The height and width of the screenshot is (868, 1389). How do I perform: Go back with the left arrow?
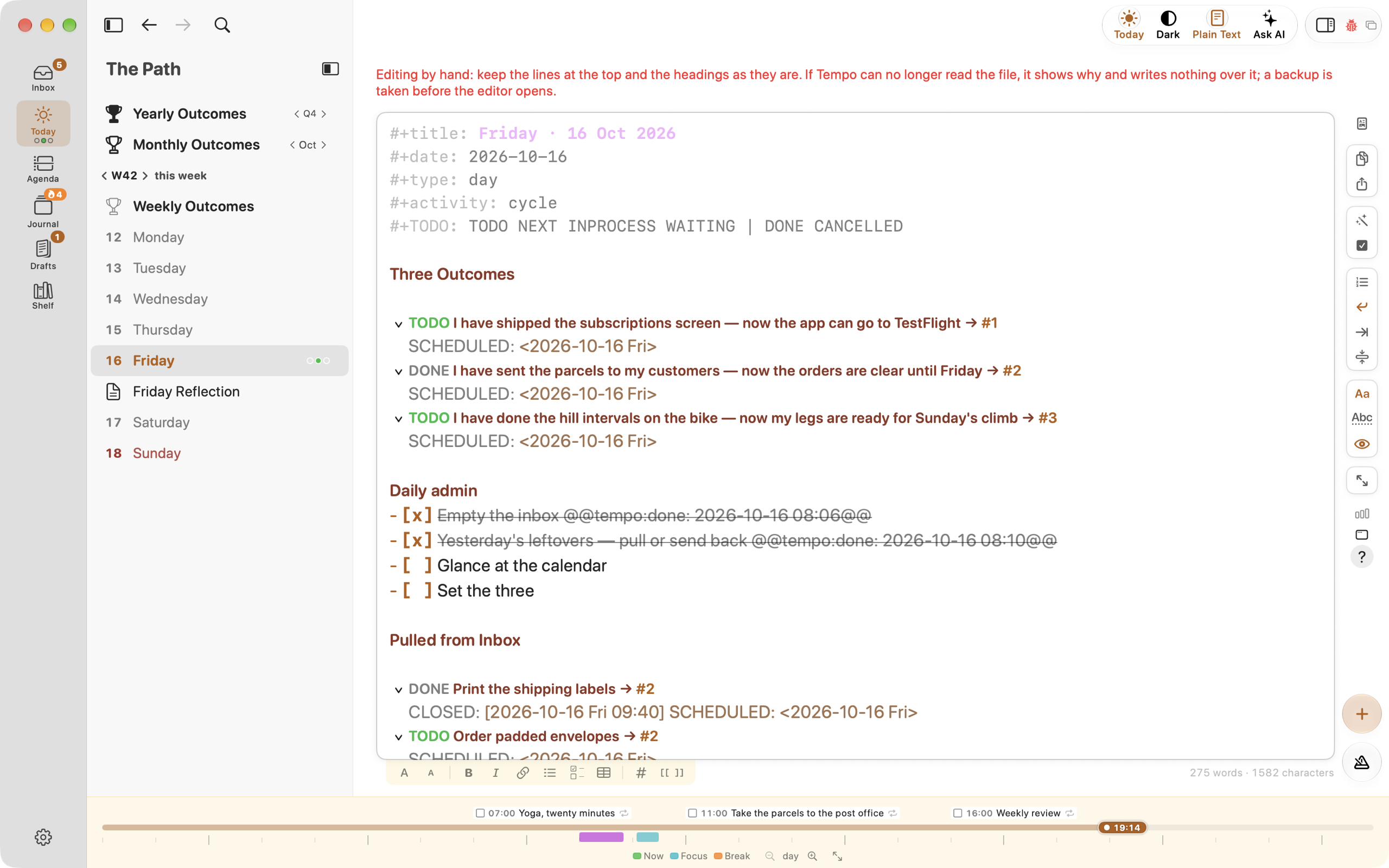click(149, 25)
